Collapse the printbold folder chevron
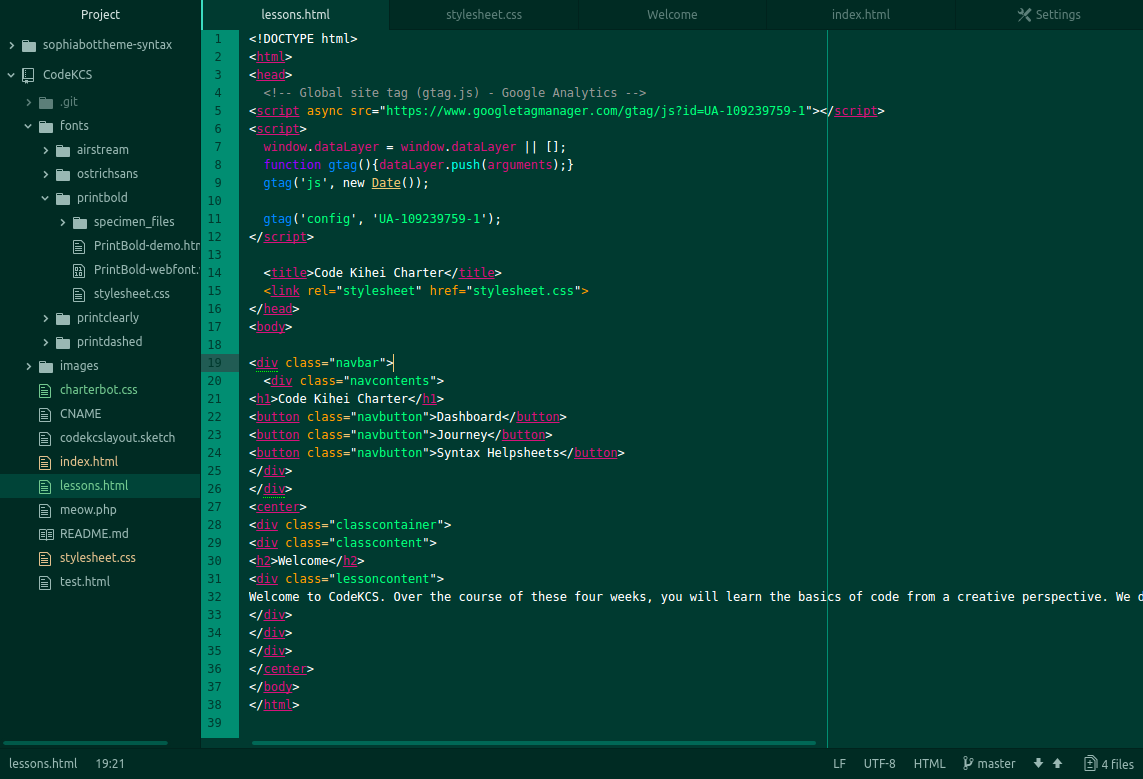 click(45, 198)
